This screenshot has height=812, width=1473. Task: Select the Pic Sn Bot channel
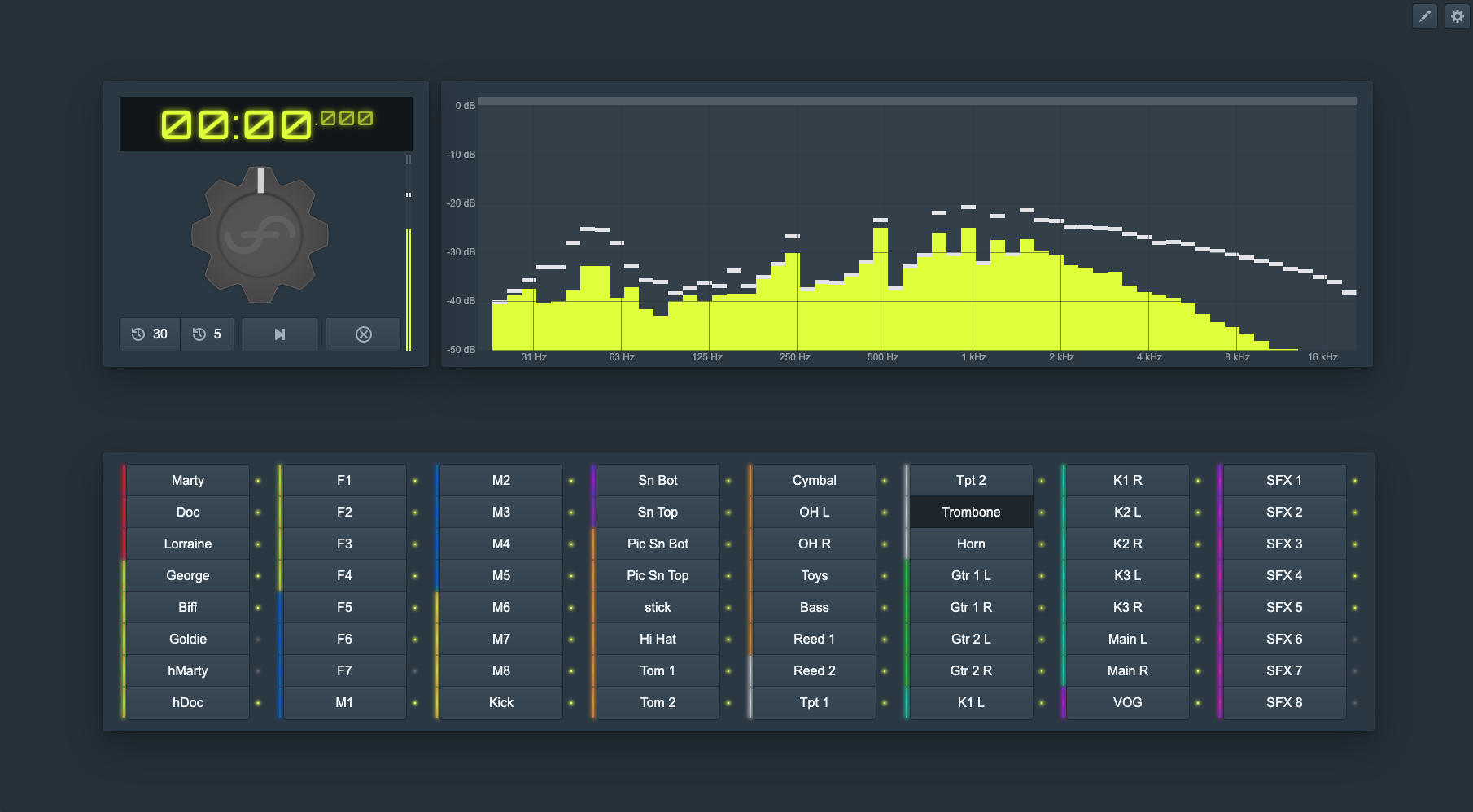[x=658, y=544]
